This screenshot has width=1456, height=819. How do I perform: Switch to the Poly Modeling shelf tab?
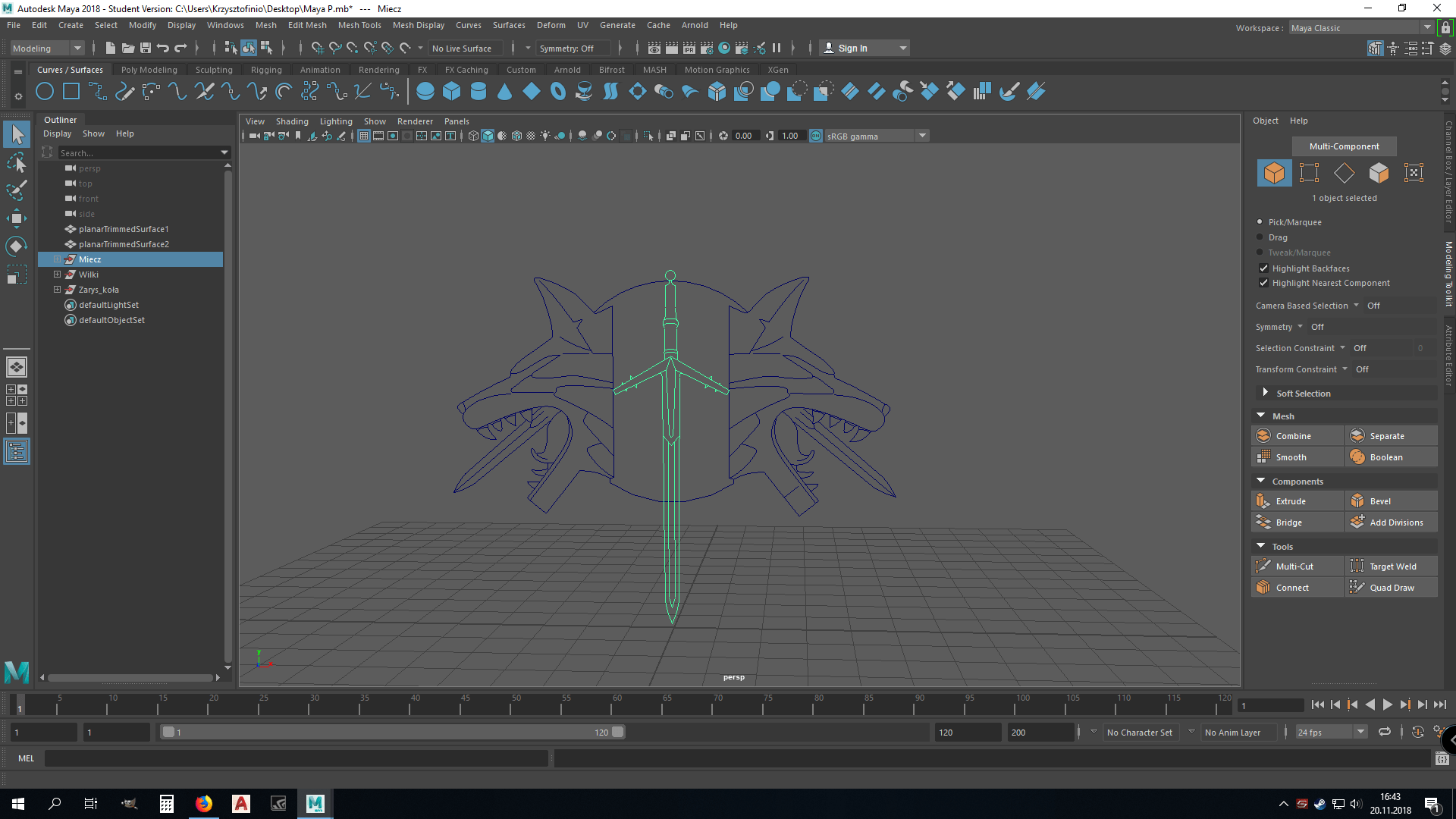point(149,69)
